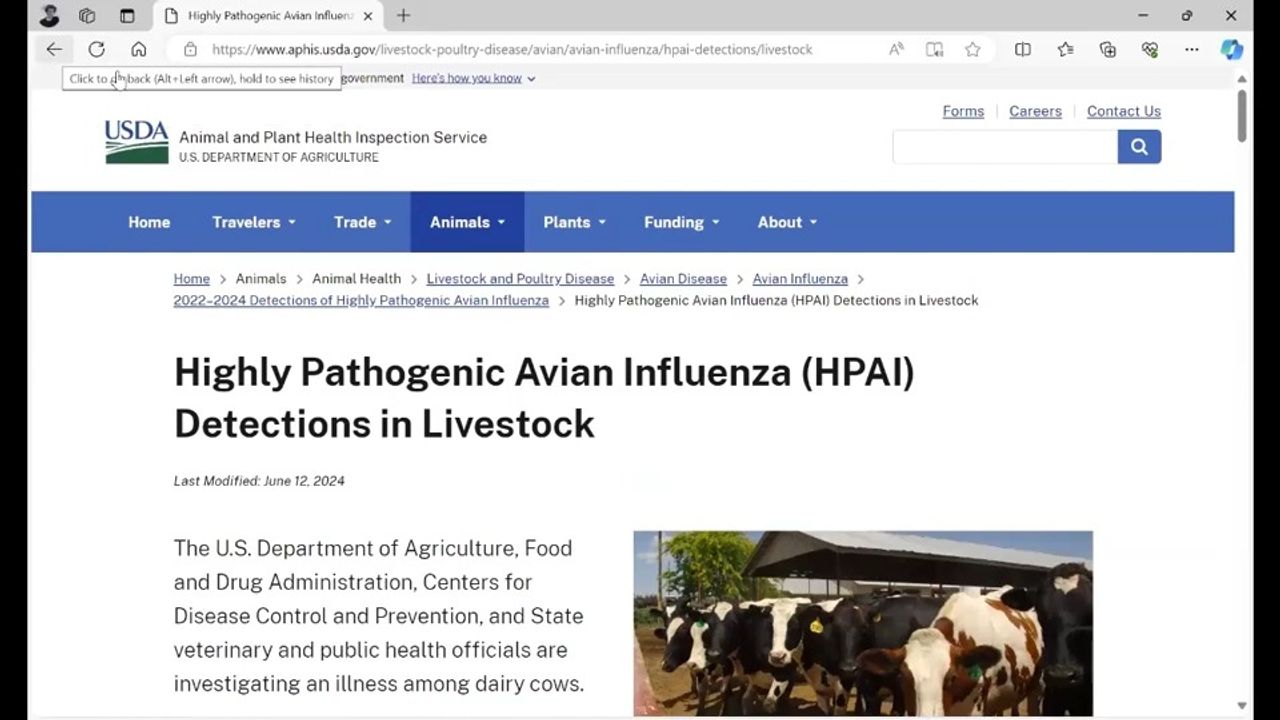Click the dairy cows photo
This screenshot has width=1280, height=720.
[x=862, y=623]
